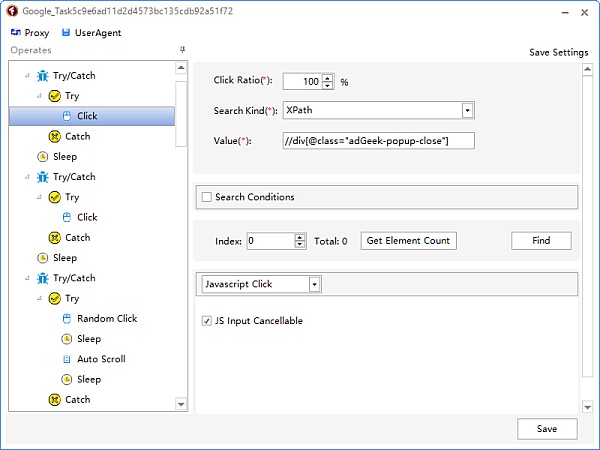Click the Save button at the bottom

pos(547,429)
